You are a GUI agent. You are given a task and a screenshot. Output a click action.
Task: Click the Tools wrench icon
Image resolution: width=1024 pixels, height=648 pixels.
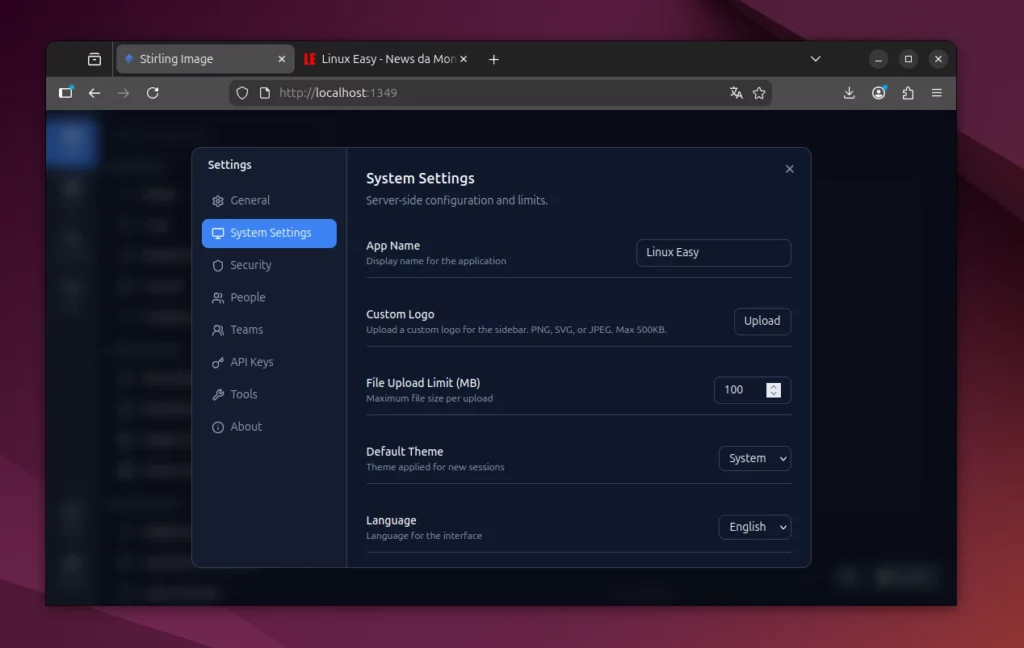tap(218, 395)
